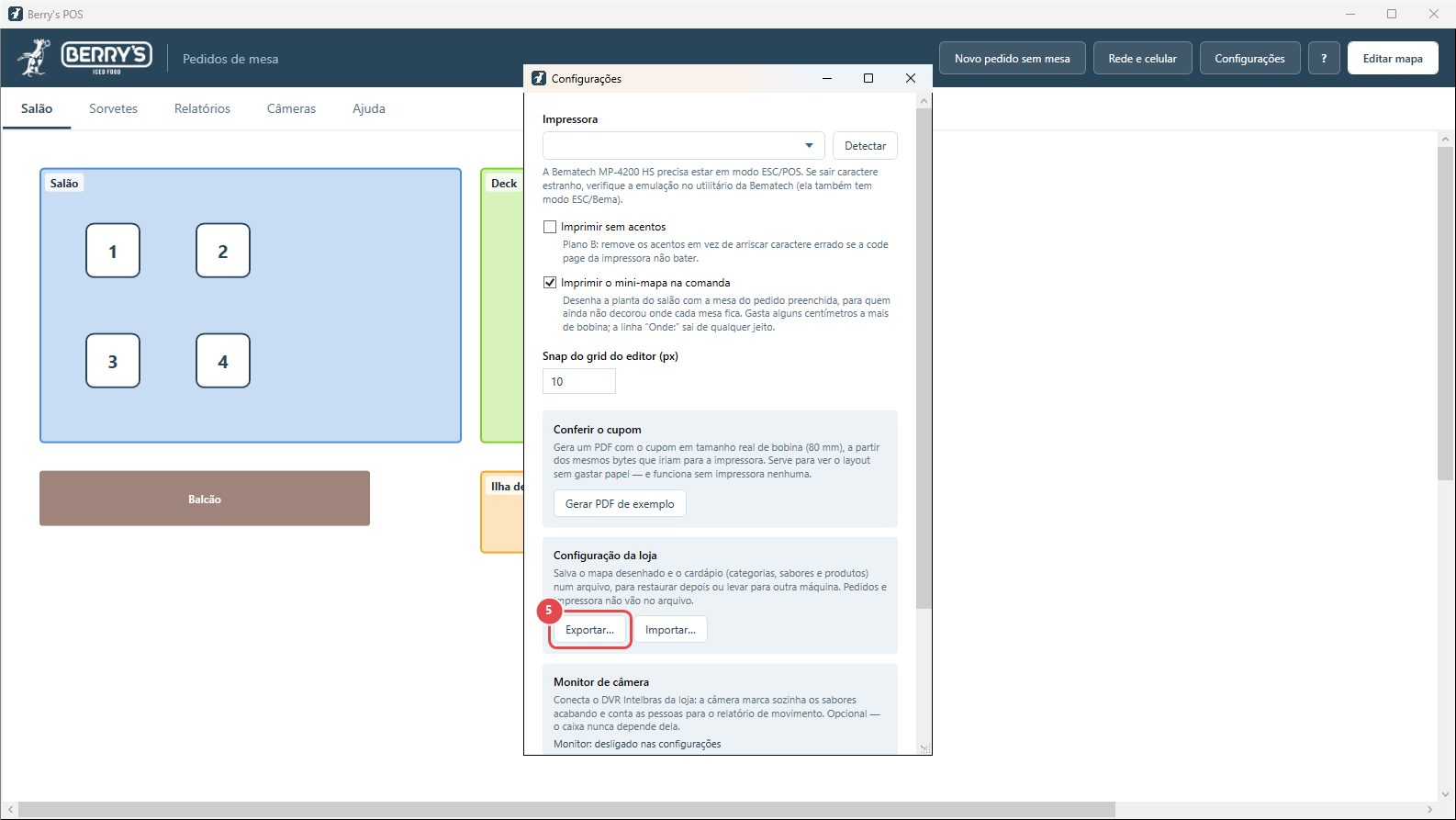Viewport: 1456px width, 820px height.
Task: Click the Snap do grid input field
Action: tap(579, 381)
